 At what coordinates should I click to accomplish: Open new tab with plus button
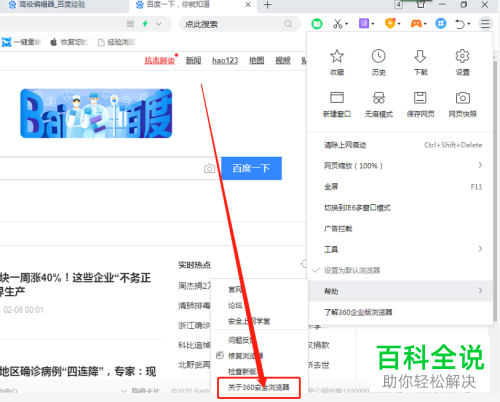[267, 5]
